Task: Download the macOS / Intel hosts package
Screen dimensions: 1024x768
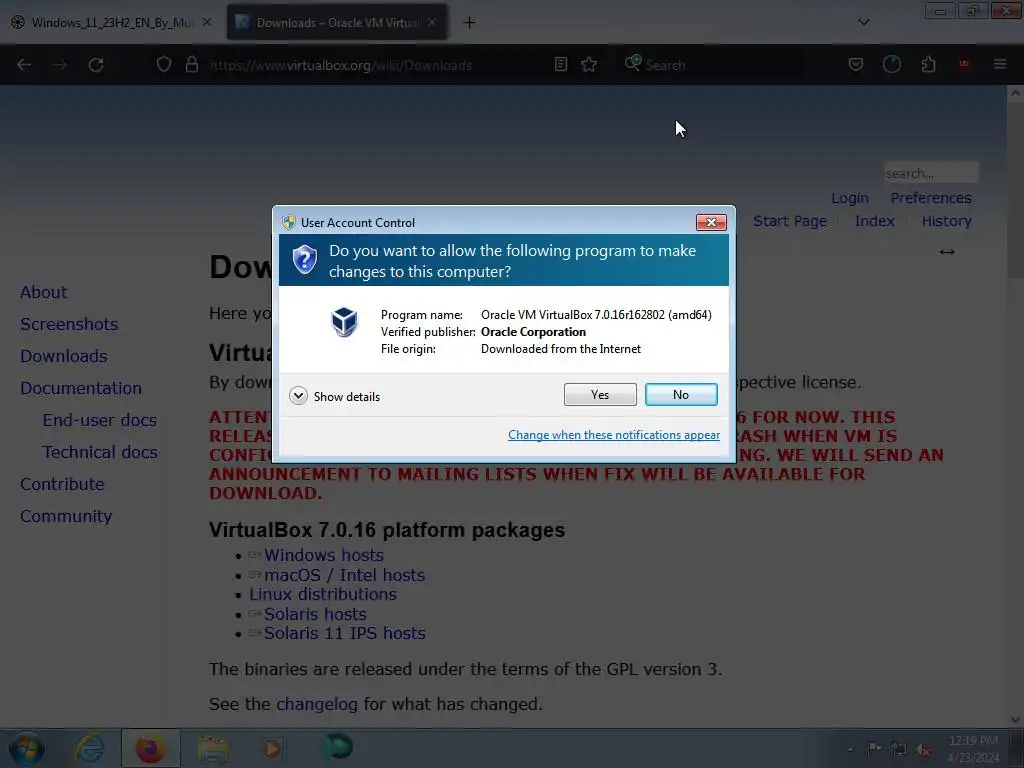Action: coord(344,575)
